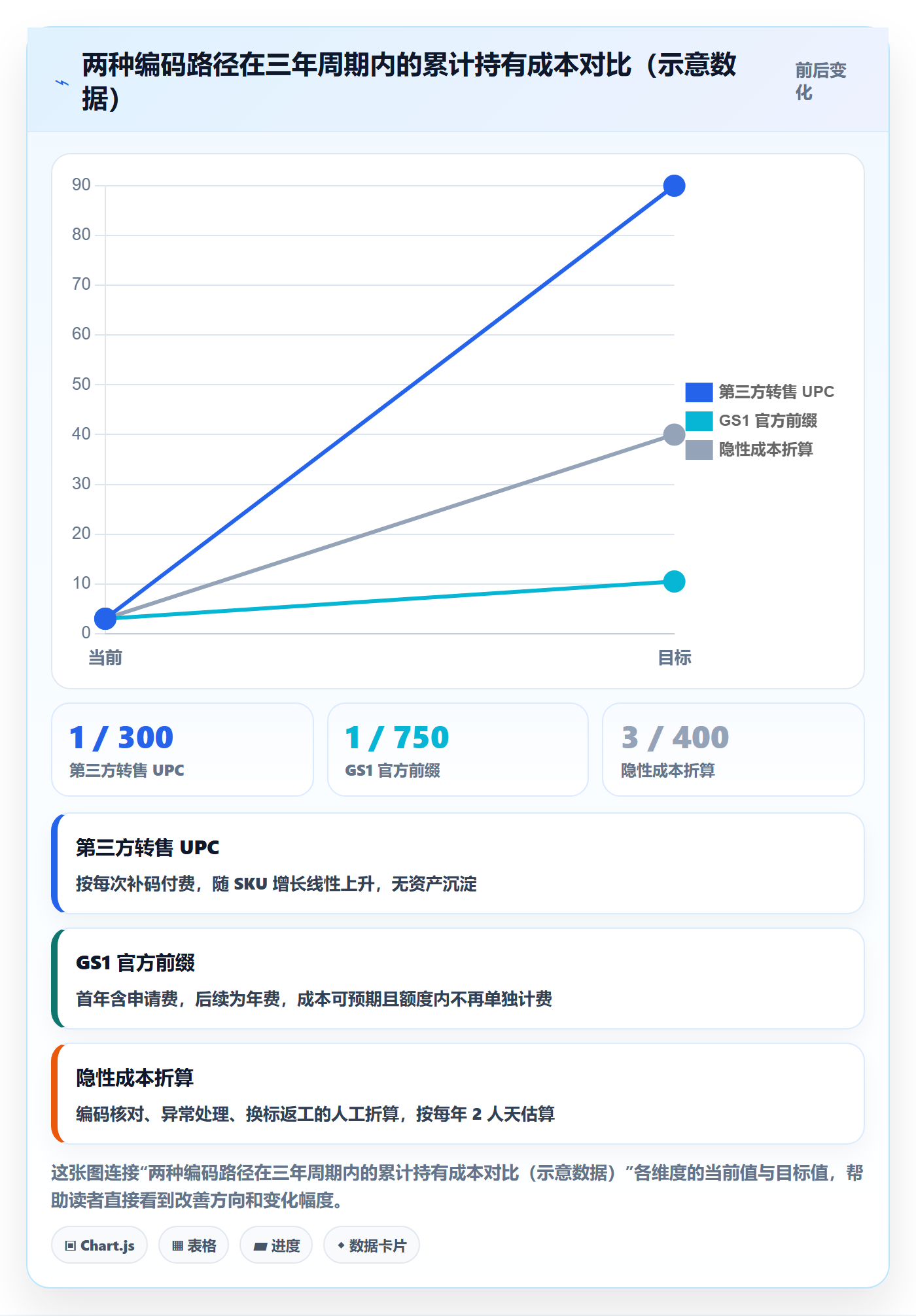Open the GS1 官方前缀 description card heading
916x1316 pixels.
[135, 963]
